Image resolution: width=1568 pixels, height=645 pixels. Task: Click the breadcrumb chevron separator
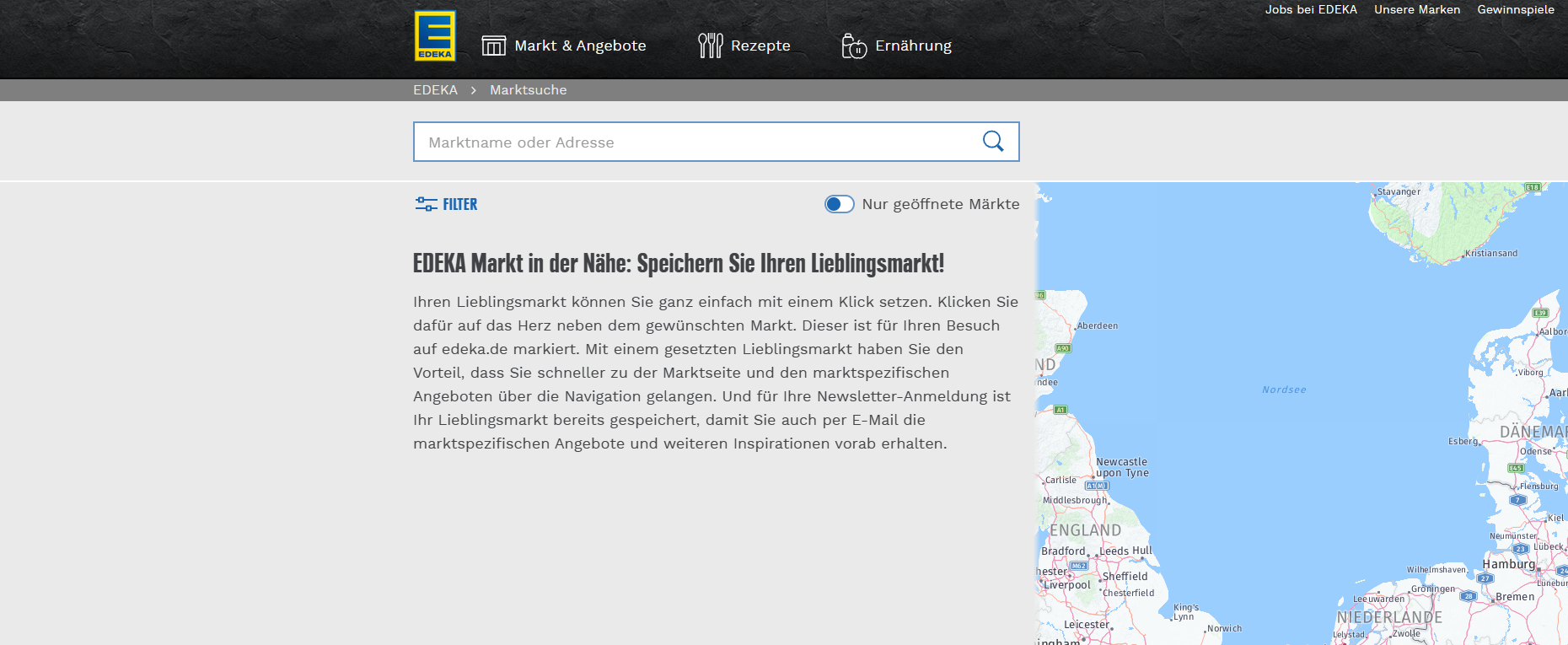click(474, 90)
